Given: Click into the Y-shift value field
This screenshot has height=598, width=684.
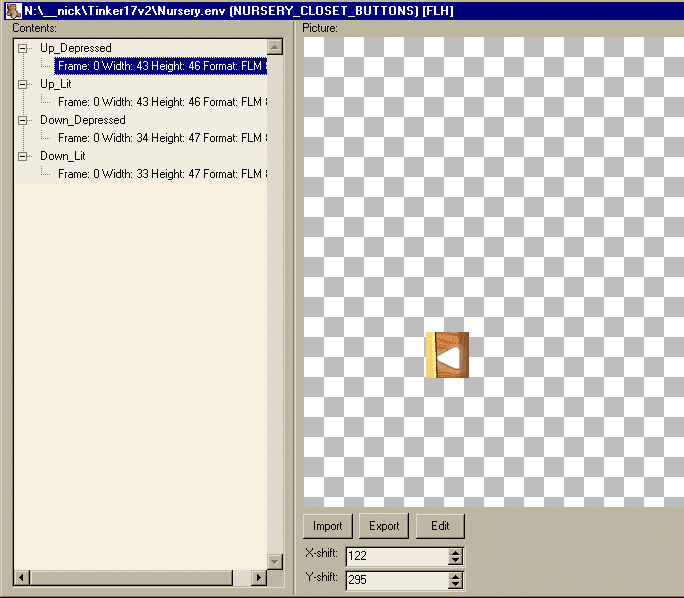Looking at the screenshot, I should coord(397,580).
